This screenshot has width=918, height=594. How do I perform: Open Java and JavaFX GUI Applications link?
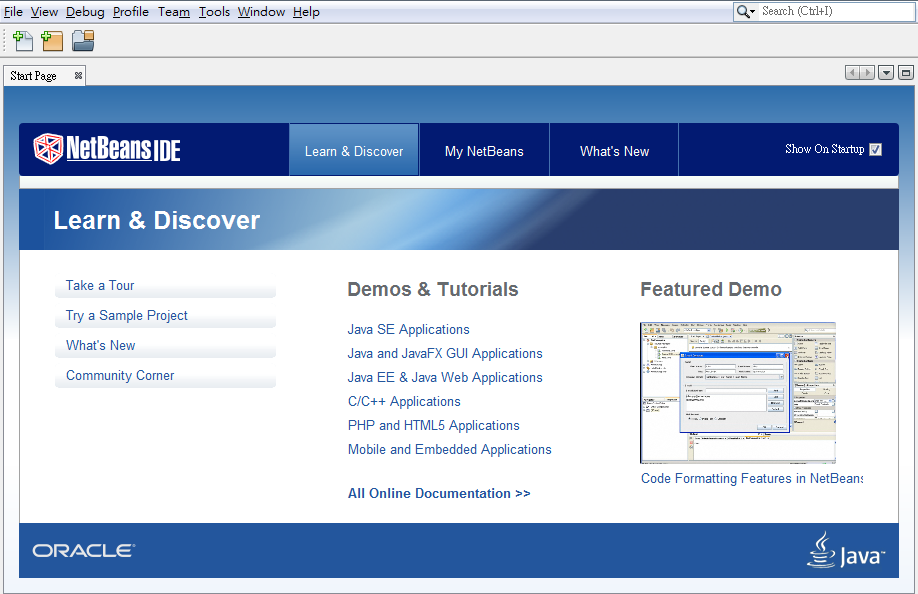pos(445,353)
